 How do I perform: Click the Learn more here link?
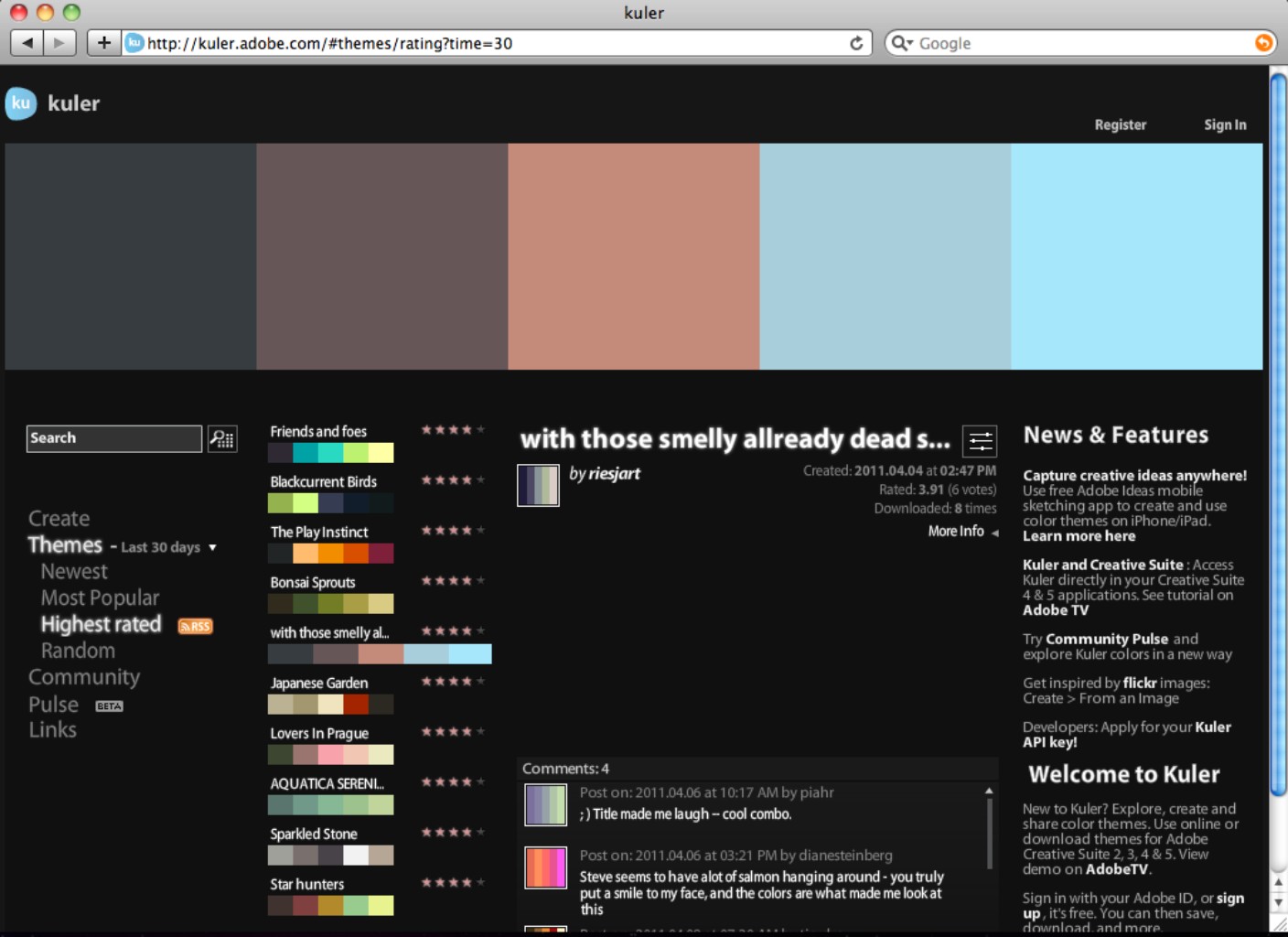coord(1079,536)
